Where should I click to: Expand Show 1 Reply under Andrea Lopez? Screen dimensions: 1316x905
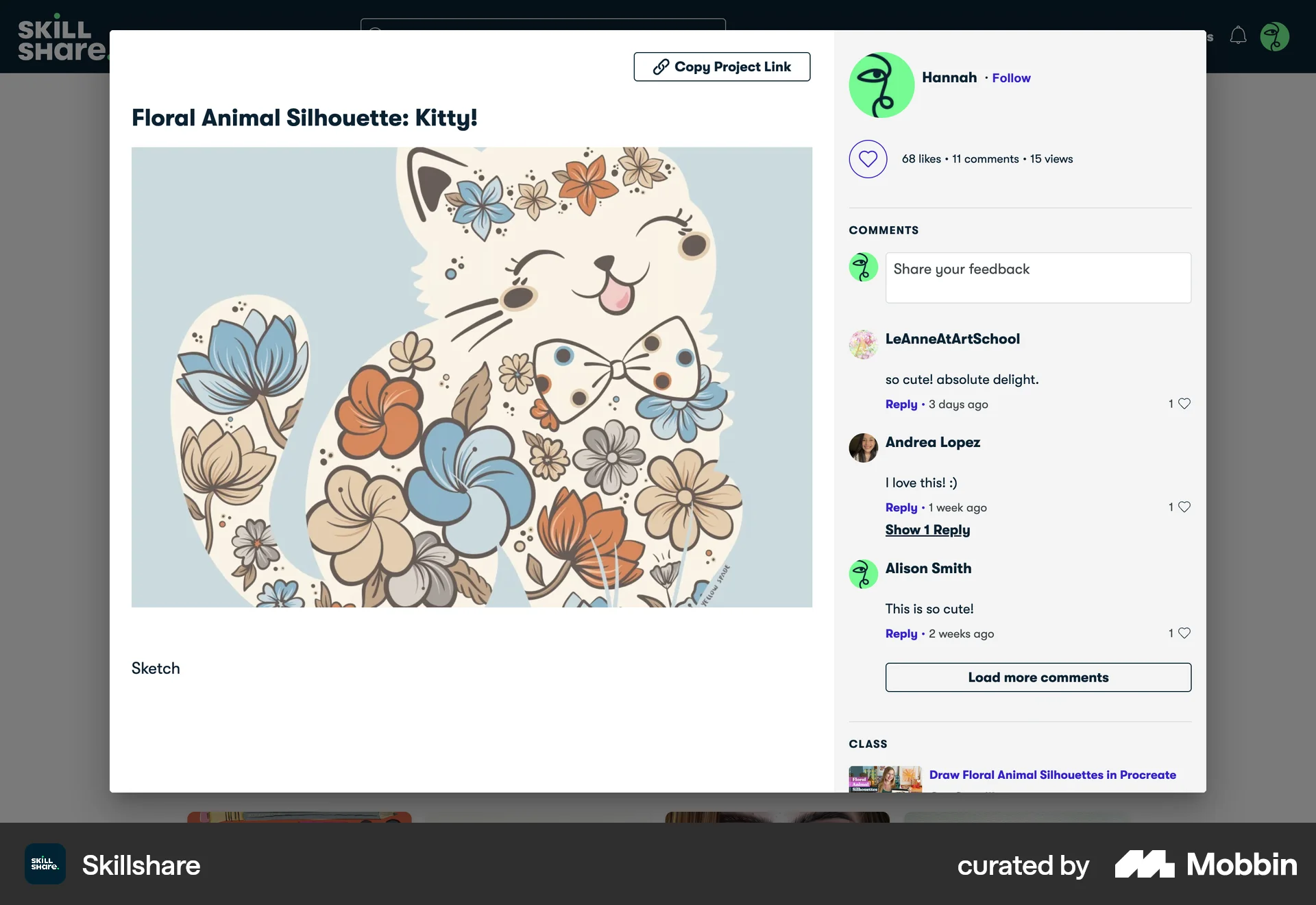click(927, 529)
